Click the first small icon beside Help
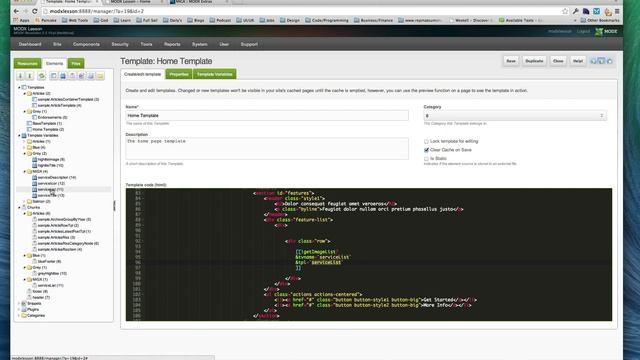640x360 pixels. pyautogui.click(x=593, y=61)
